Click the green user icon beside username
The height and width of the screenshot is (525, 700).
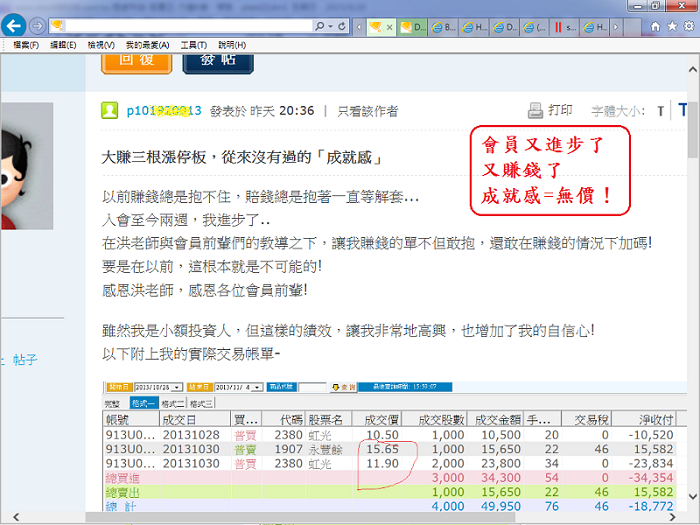click(x=109, y=110)
